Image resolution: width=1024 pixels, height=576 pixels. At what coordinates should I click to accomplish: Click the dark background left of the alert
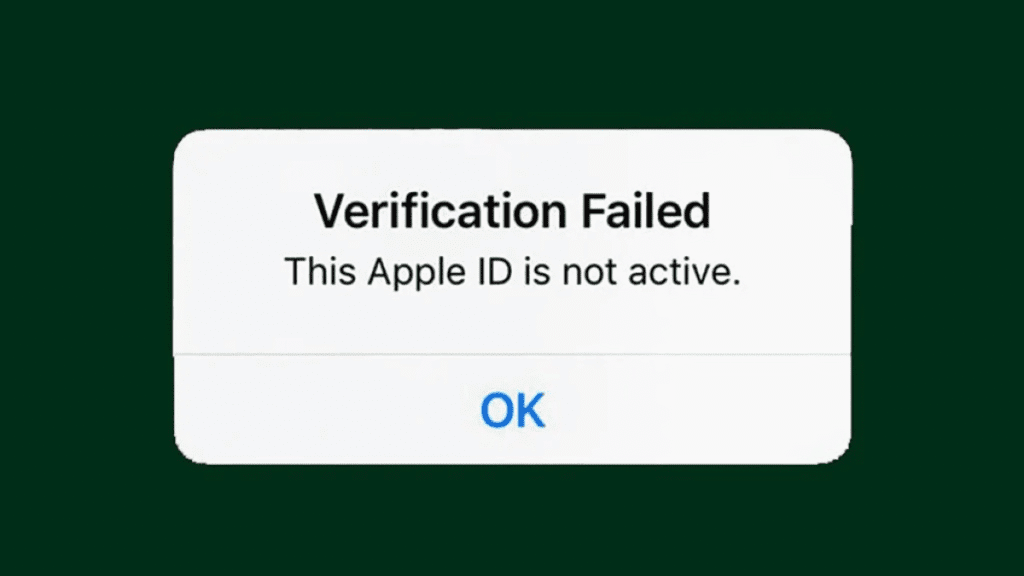[x=86, y=297]
